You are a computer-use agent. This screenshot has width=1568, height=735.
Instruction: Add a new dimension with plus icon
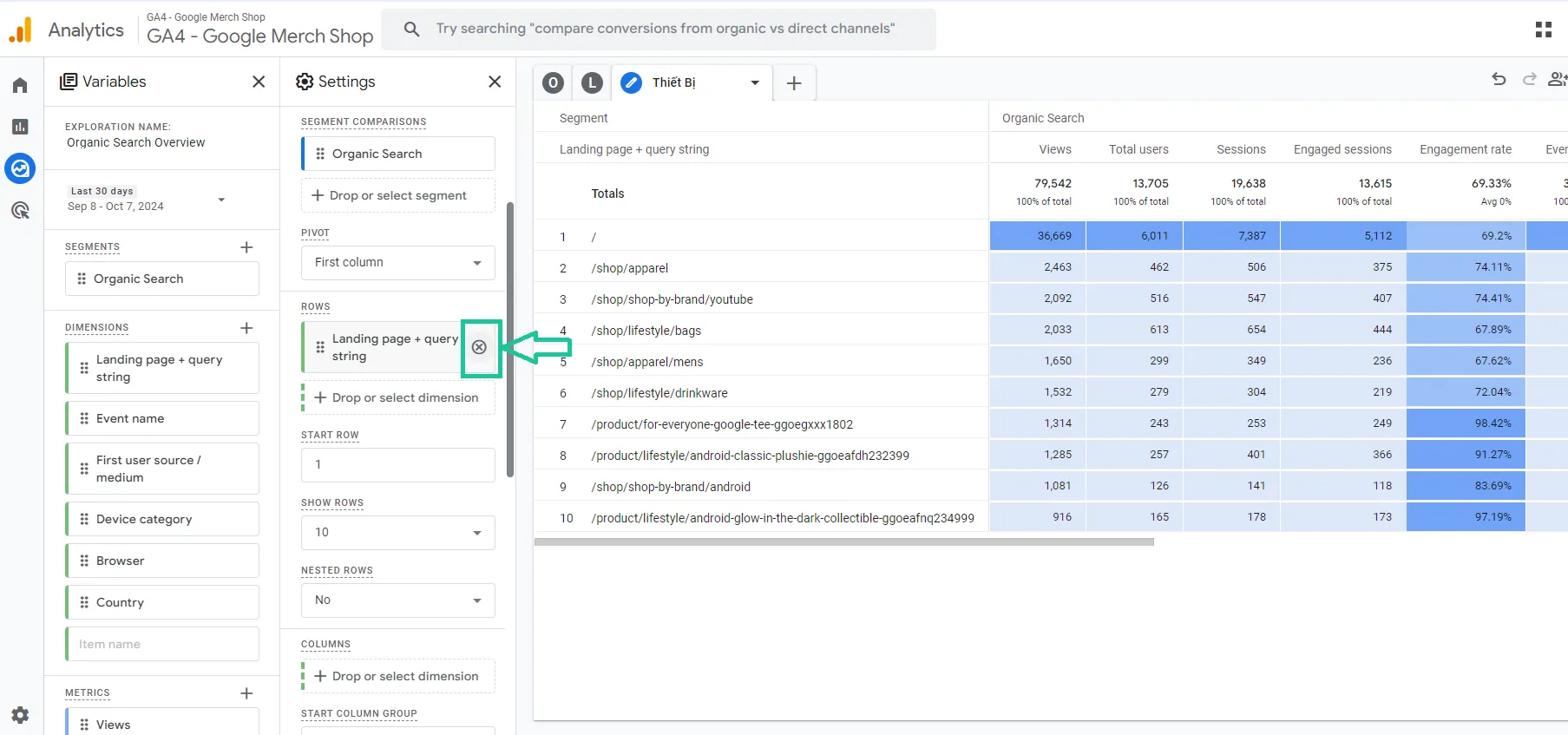coord(246,328)
